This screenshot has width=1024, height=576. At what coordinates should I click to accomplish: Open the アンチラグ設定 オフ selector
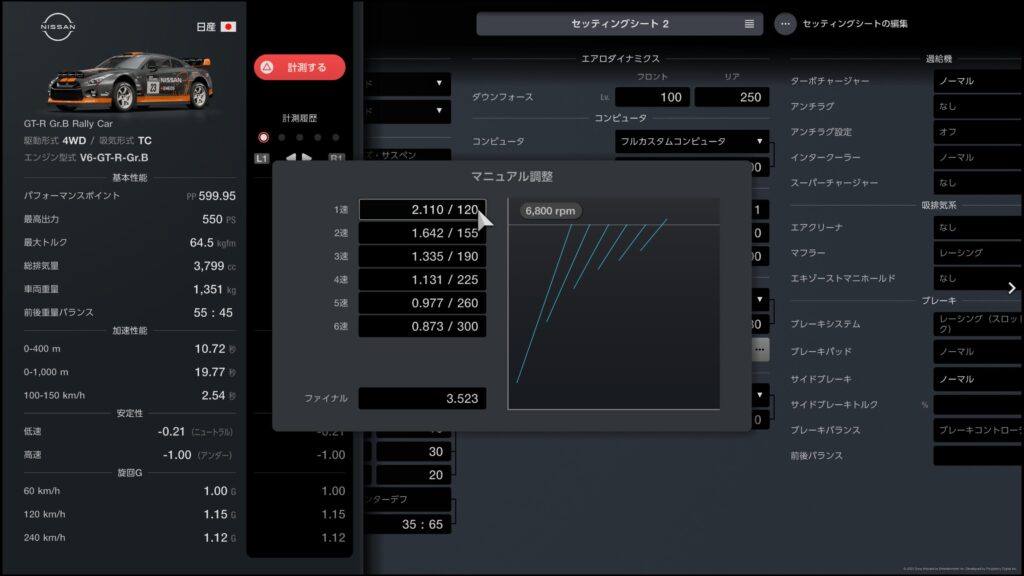[978, 132]
